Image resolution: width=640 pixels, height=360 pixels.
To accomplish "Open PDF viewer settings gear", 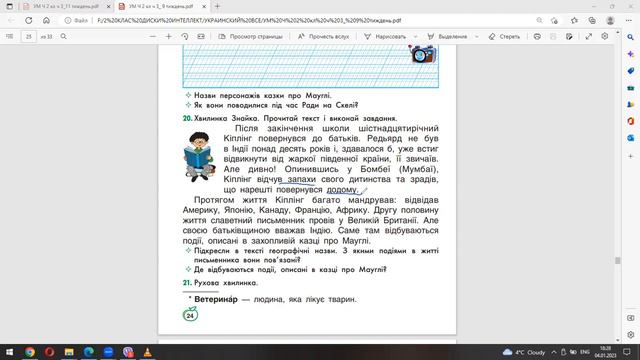I will click(604, 36).
